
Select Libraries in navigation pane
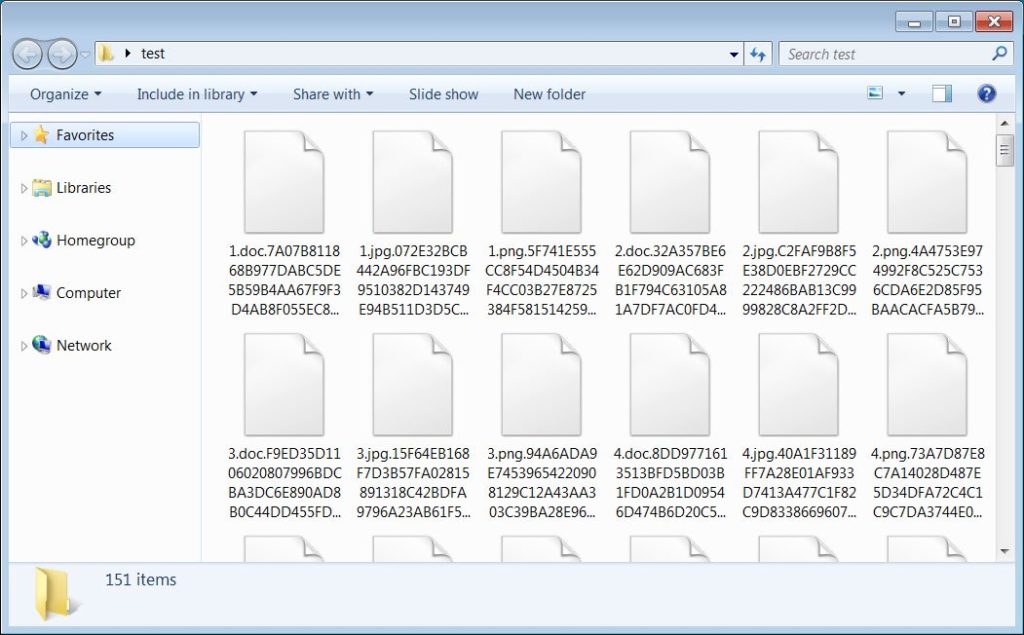[84, 187]
